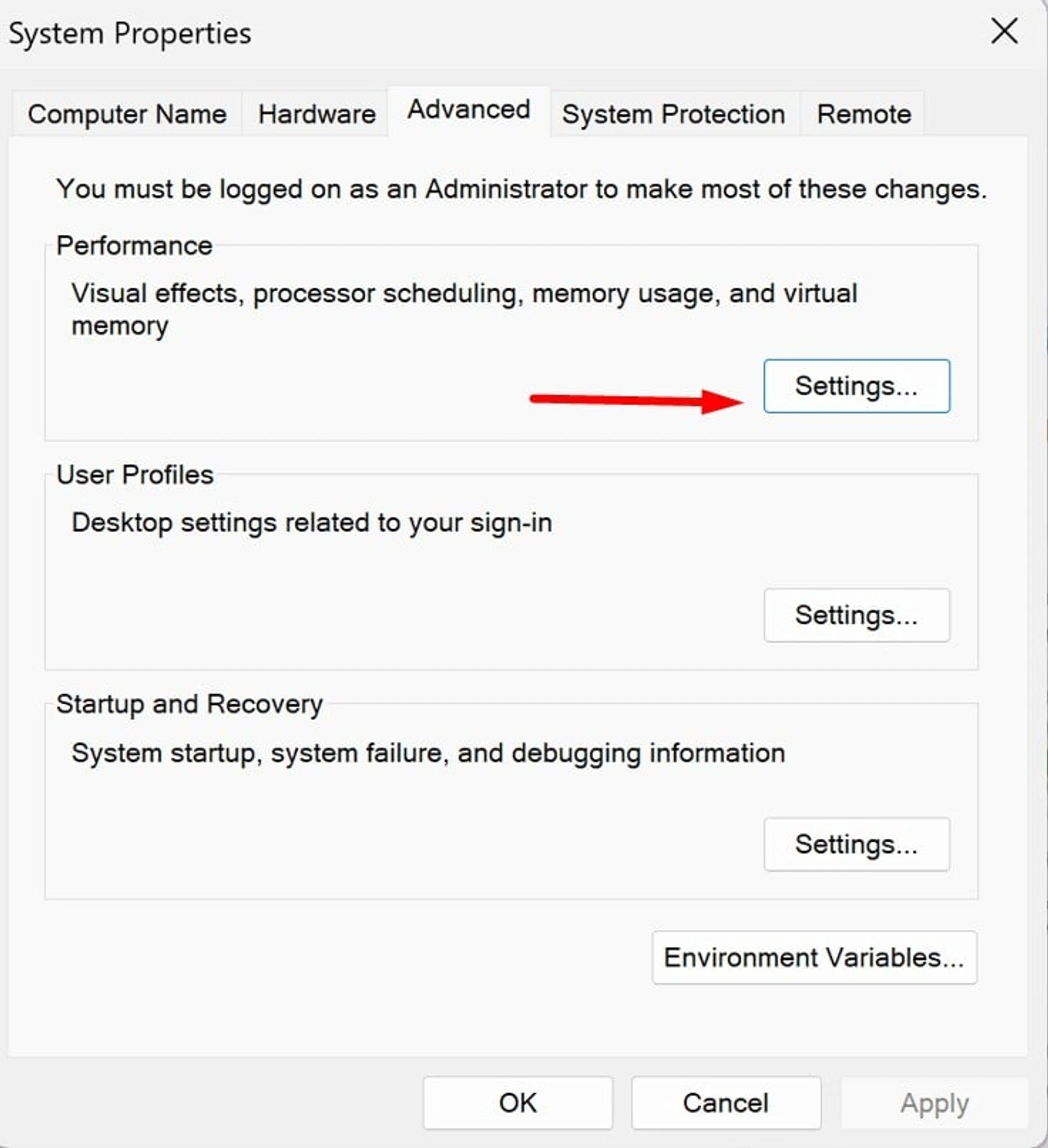This screenshot has width=1048, height=1148.
Task: Click the User Profiles group heading
Action: tap(135, 475)
